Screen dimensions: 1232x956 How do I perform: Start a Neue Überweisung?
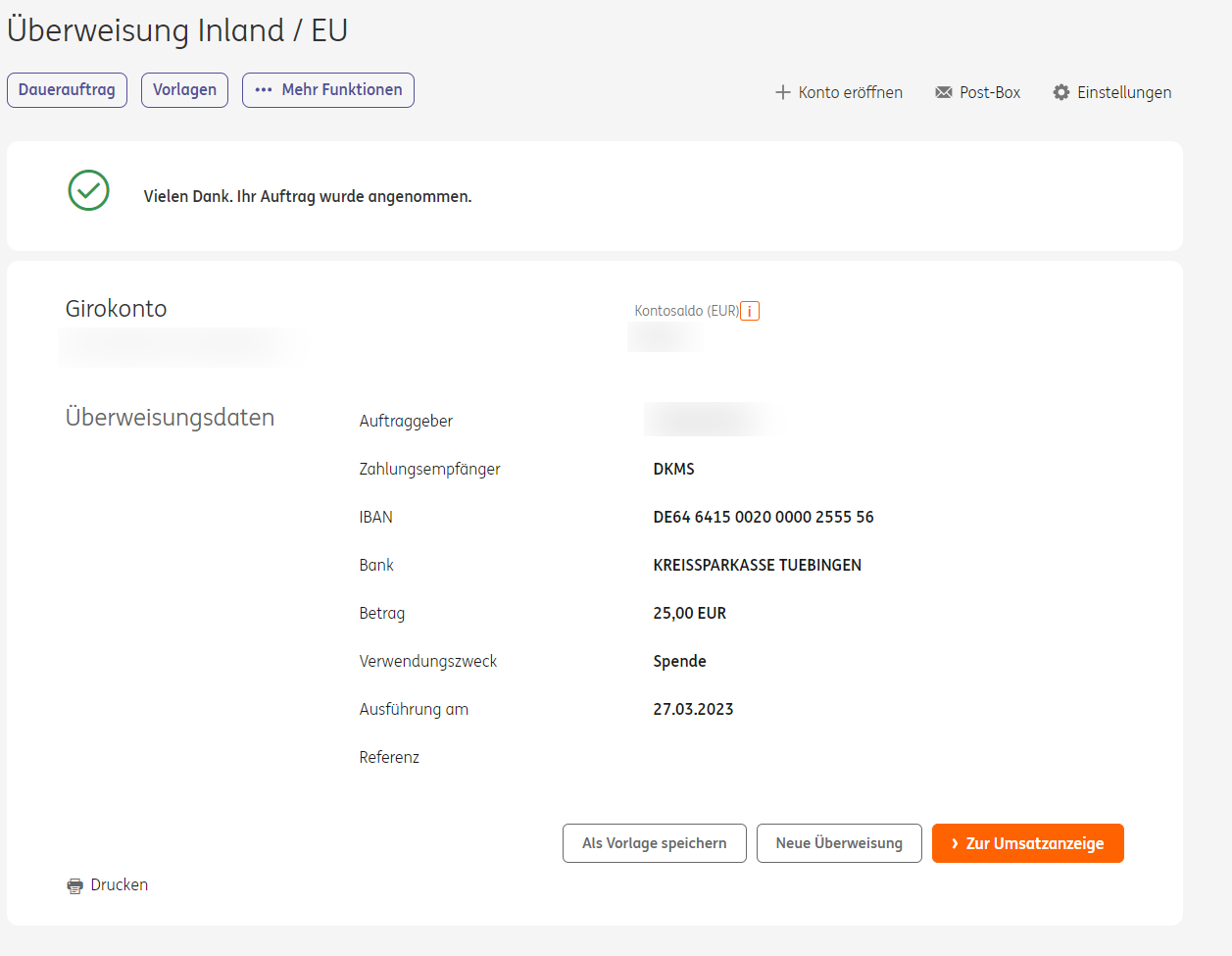coord(839,843)
